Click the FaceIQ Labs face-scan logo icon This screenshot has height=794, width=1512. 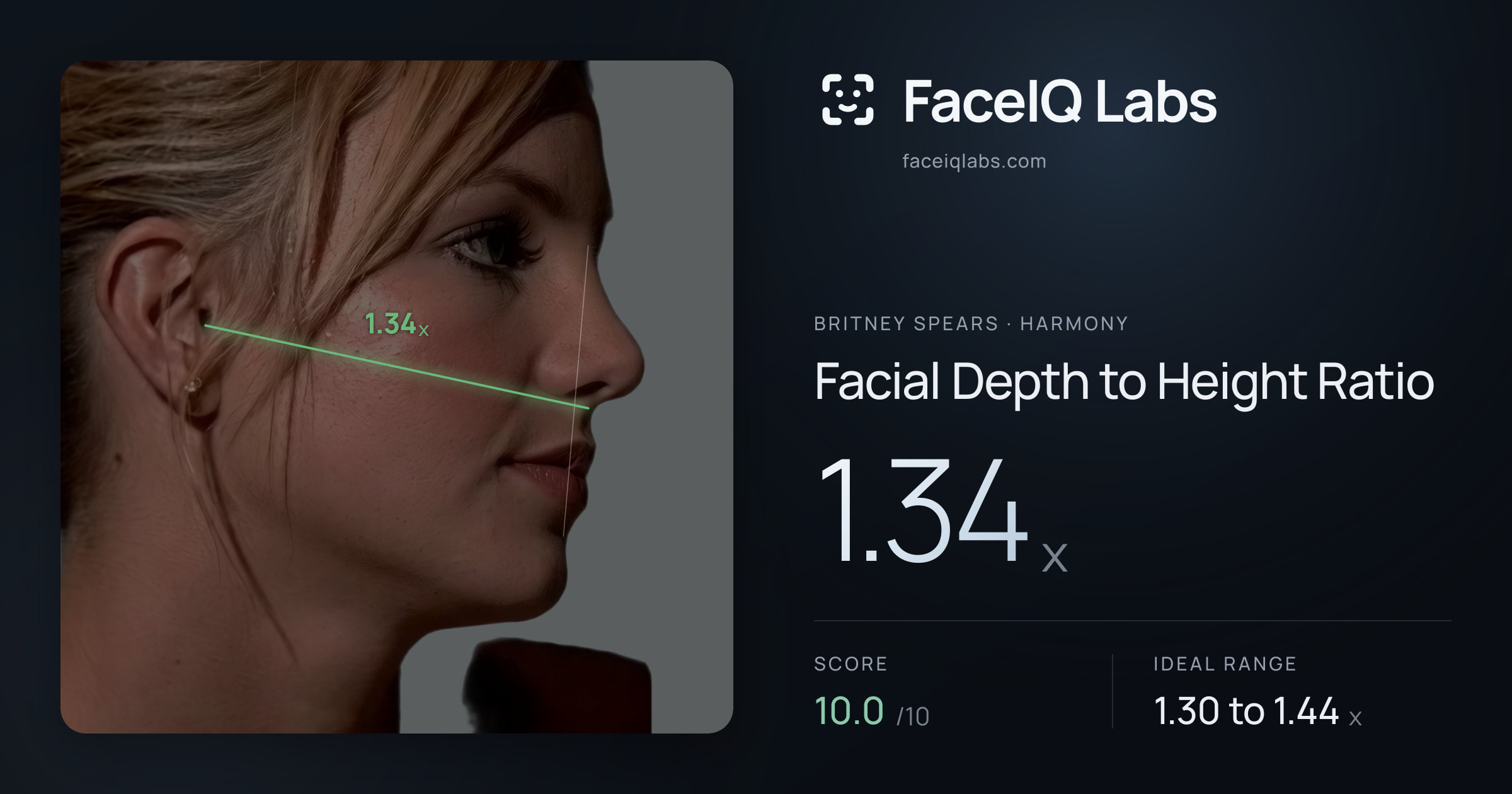coord(847,100)
